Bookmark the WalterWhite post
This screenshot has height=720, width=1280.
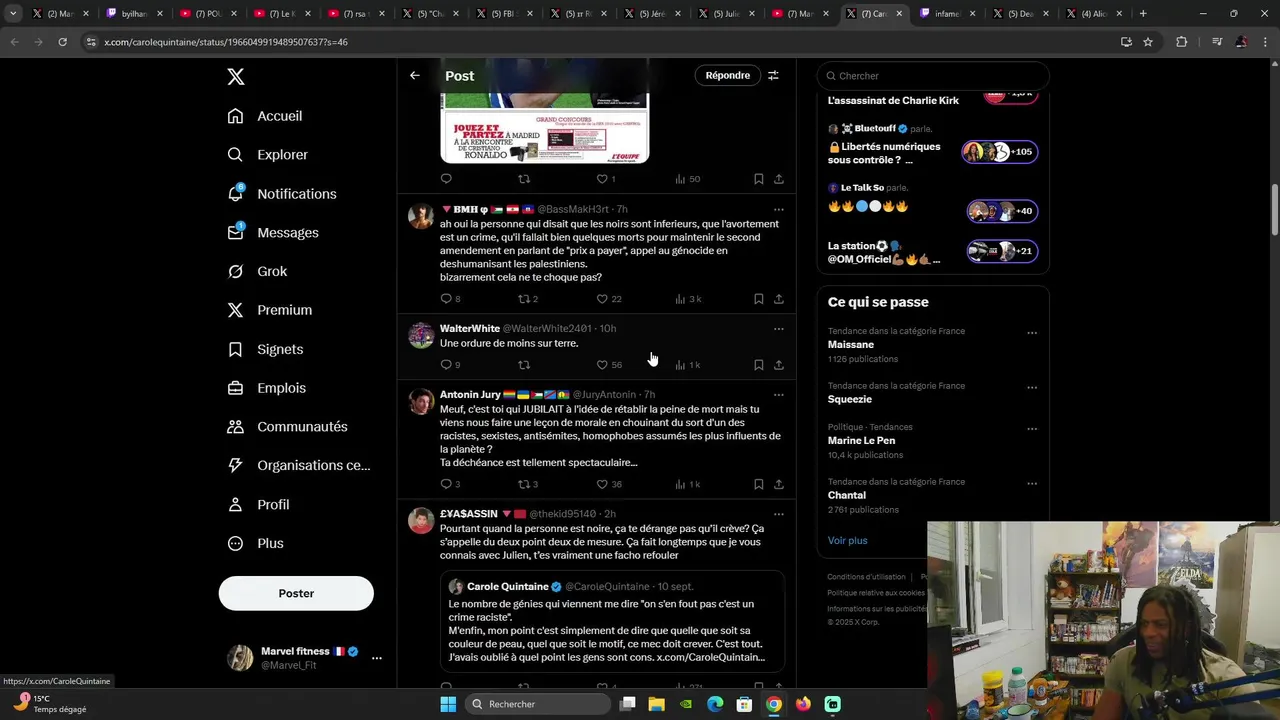(759, 365)
